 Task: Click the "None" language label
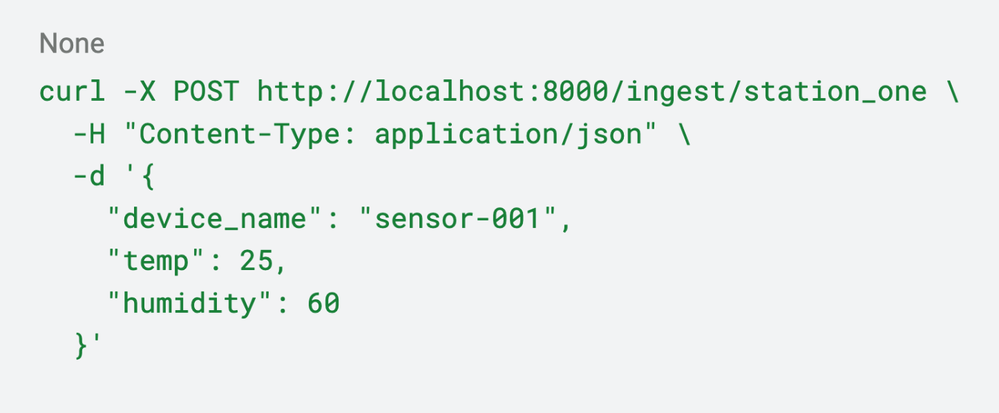click(71, 44)
